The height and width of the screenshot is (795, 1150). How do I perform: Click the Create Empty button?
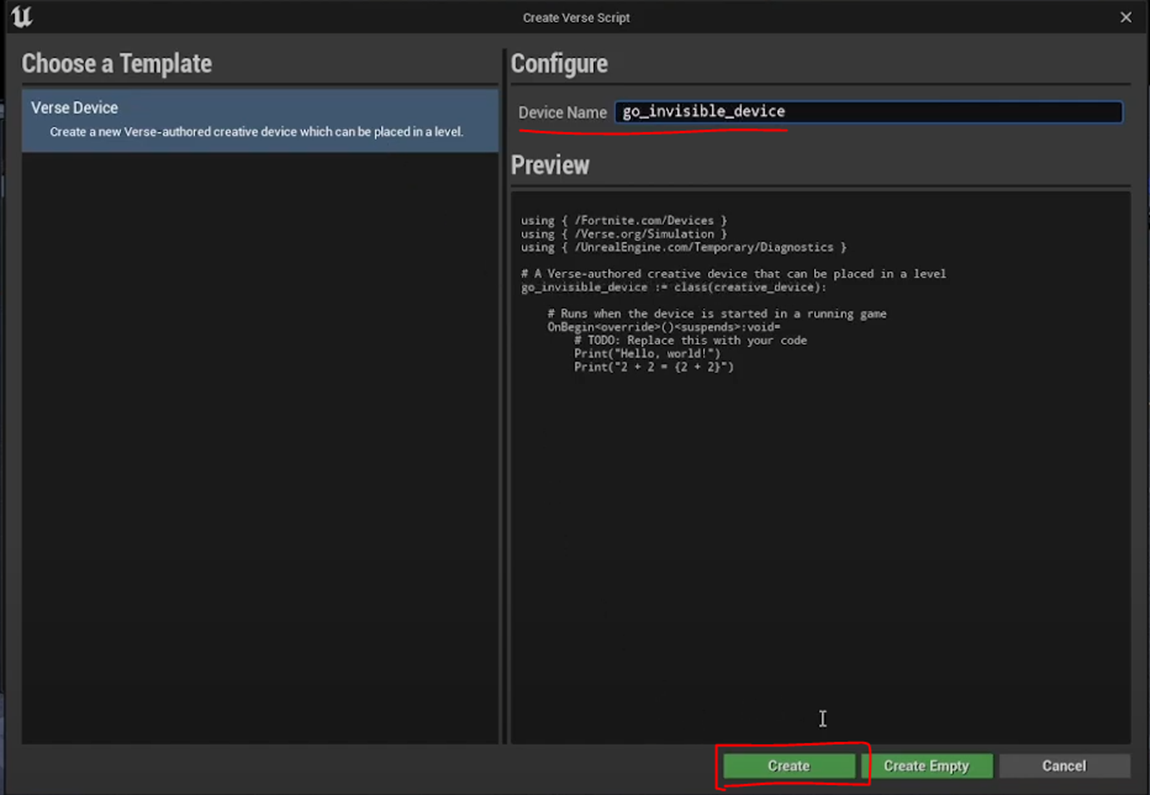[926, 766]
